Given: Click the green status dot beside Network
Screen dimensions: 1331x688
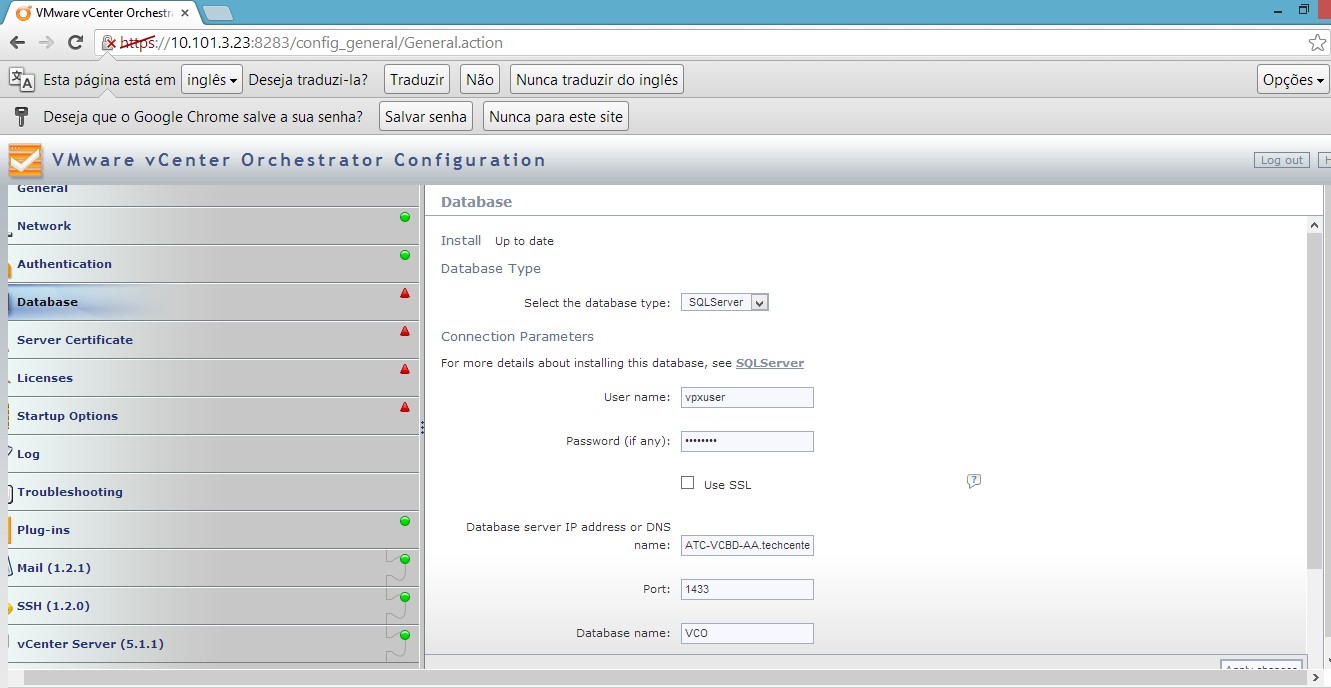Looking at the screenshot, I should pyautogui.click(x=405, y=217).
